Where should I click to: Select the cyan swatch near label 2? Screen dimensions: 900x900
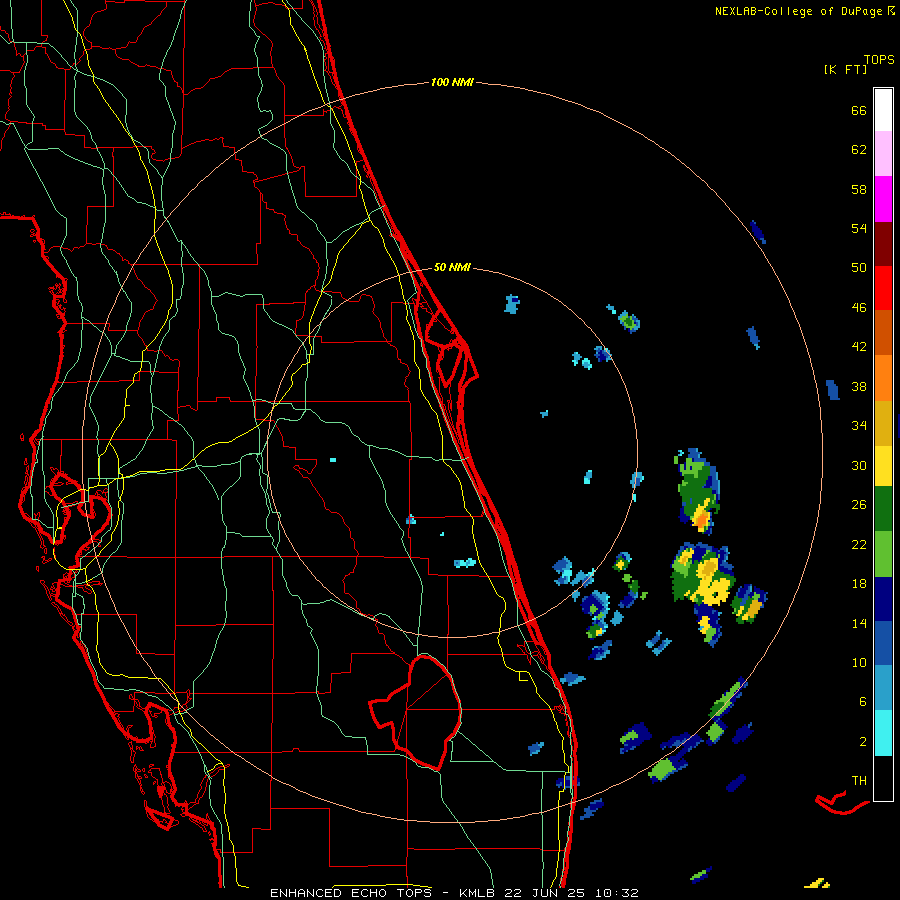883,733
